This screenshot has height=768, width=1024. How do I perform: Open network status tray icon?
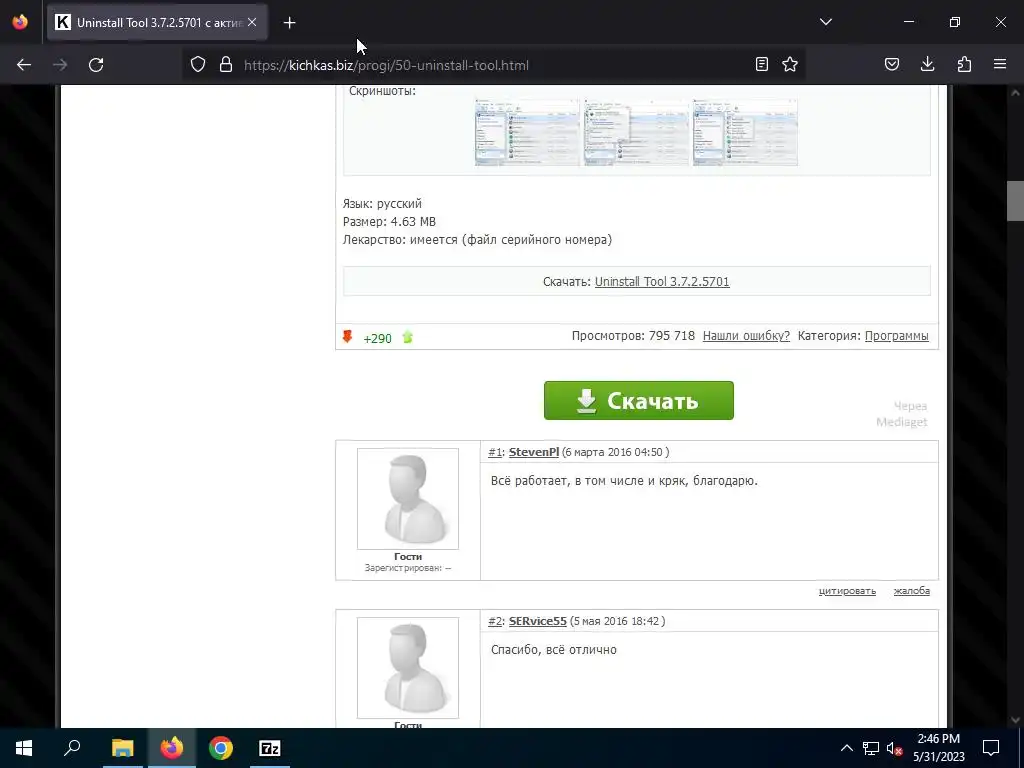pos(871,748)
